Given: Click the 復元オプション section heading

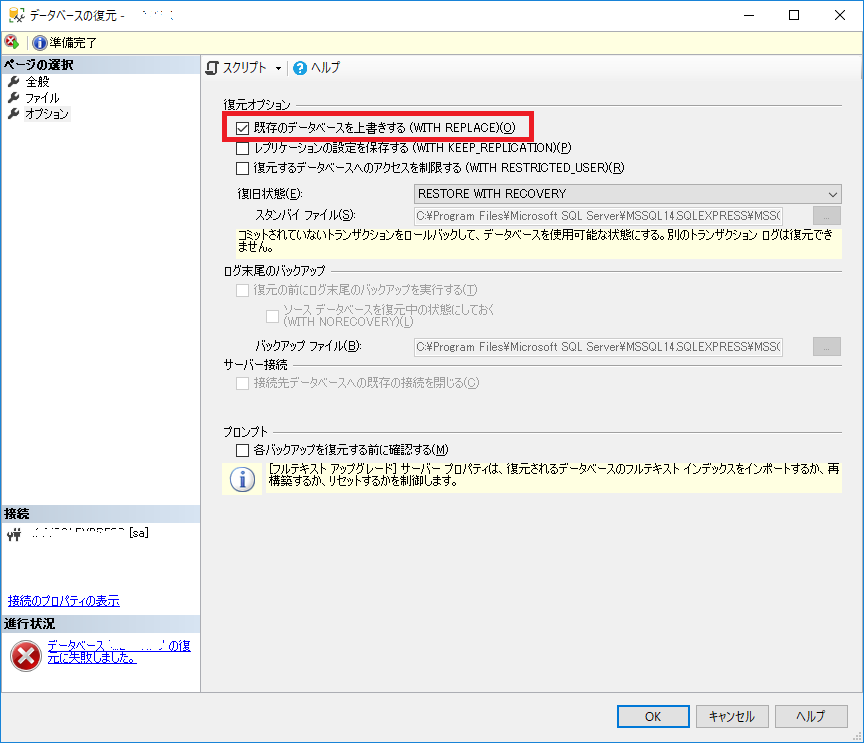Looking at the screenshot, I should 257,105.
